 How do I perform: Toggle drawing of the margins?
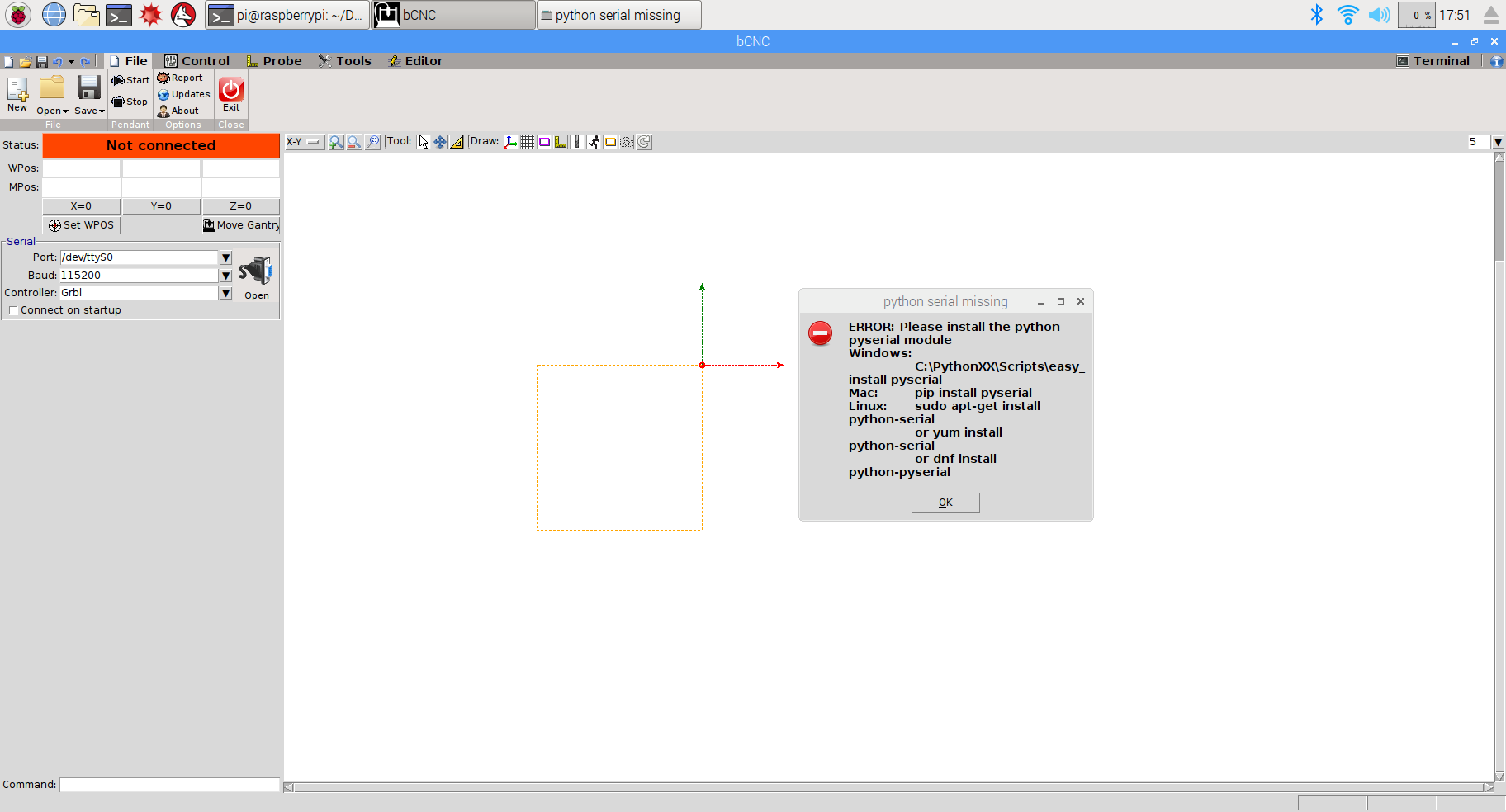(x=544, y=142)
